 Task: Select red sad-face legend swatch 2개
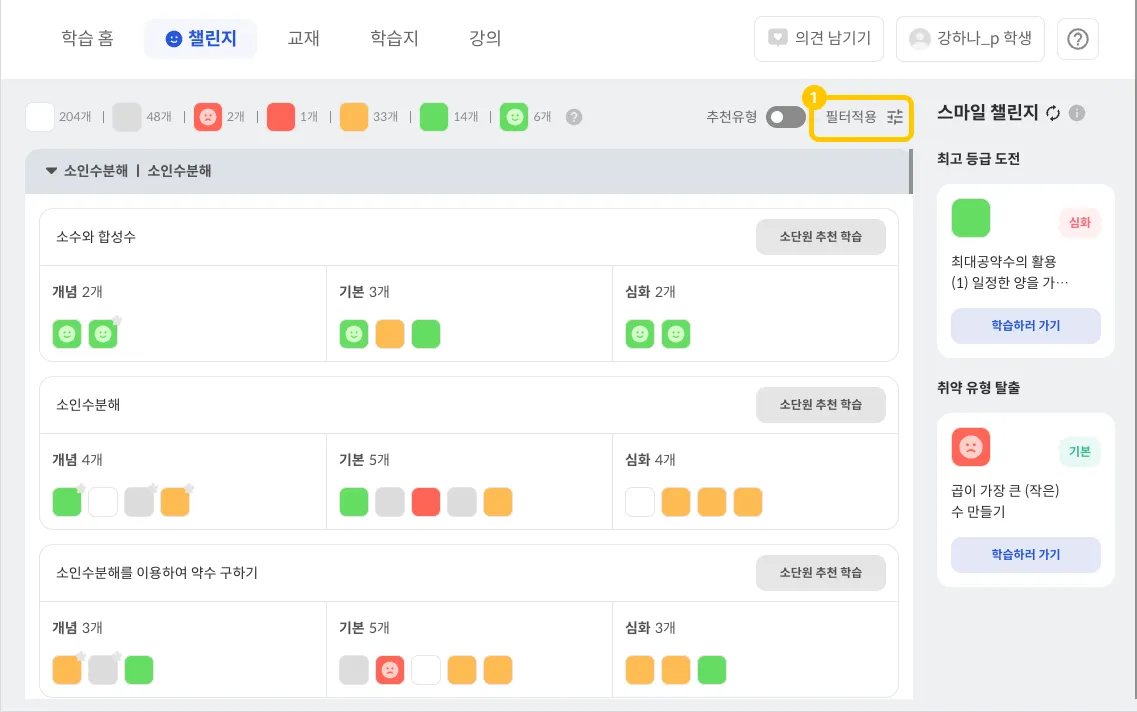pos(207,117)
